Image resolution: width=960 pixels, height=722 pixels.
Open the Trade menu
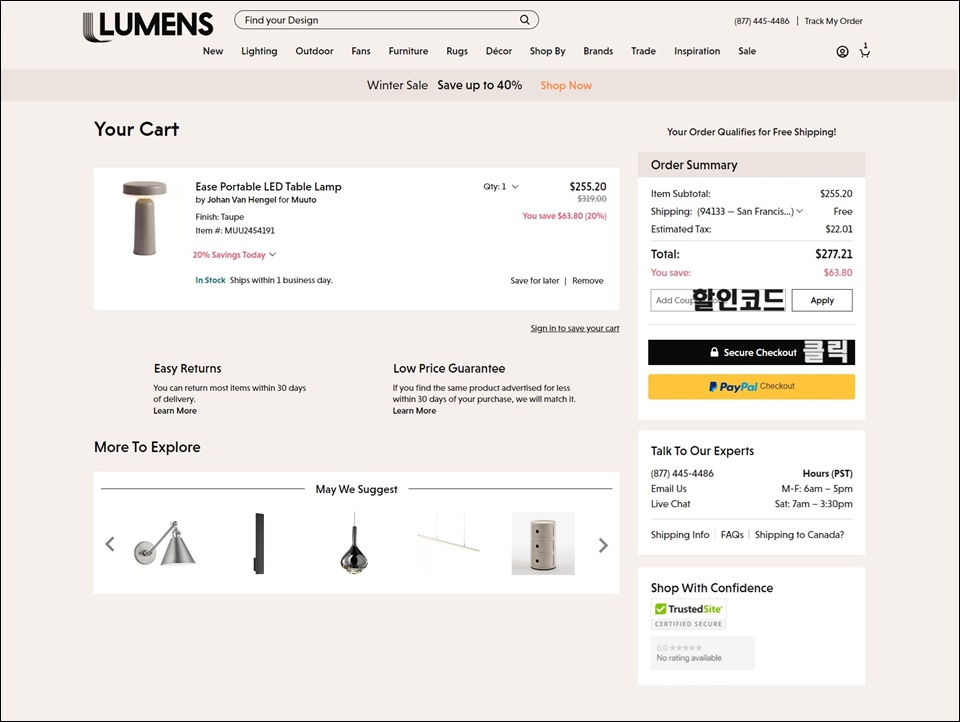(x=643, y=51)
